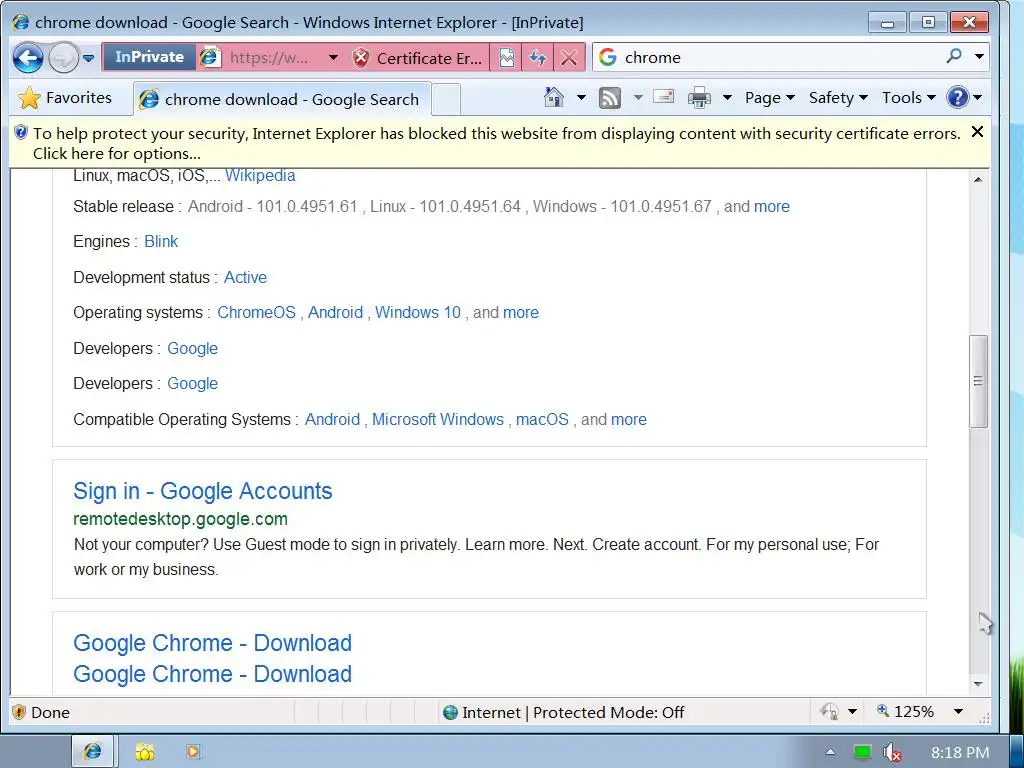Image resolution: width=1024 pixels, height=768 pixels.
Task: Expand the dropdown next to privacy icon
Action: point(852,711)
